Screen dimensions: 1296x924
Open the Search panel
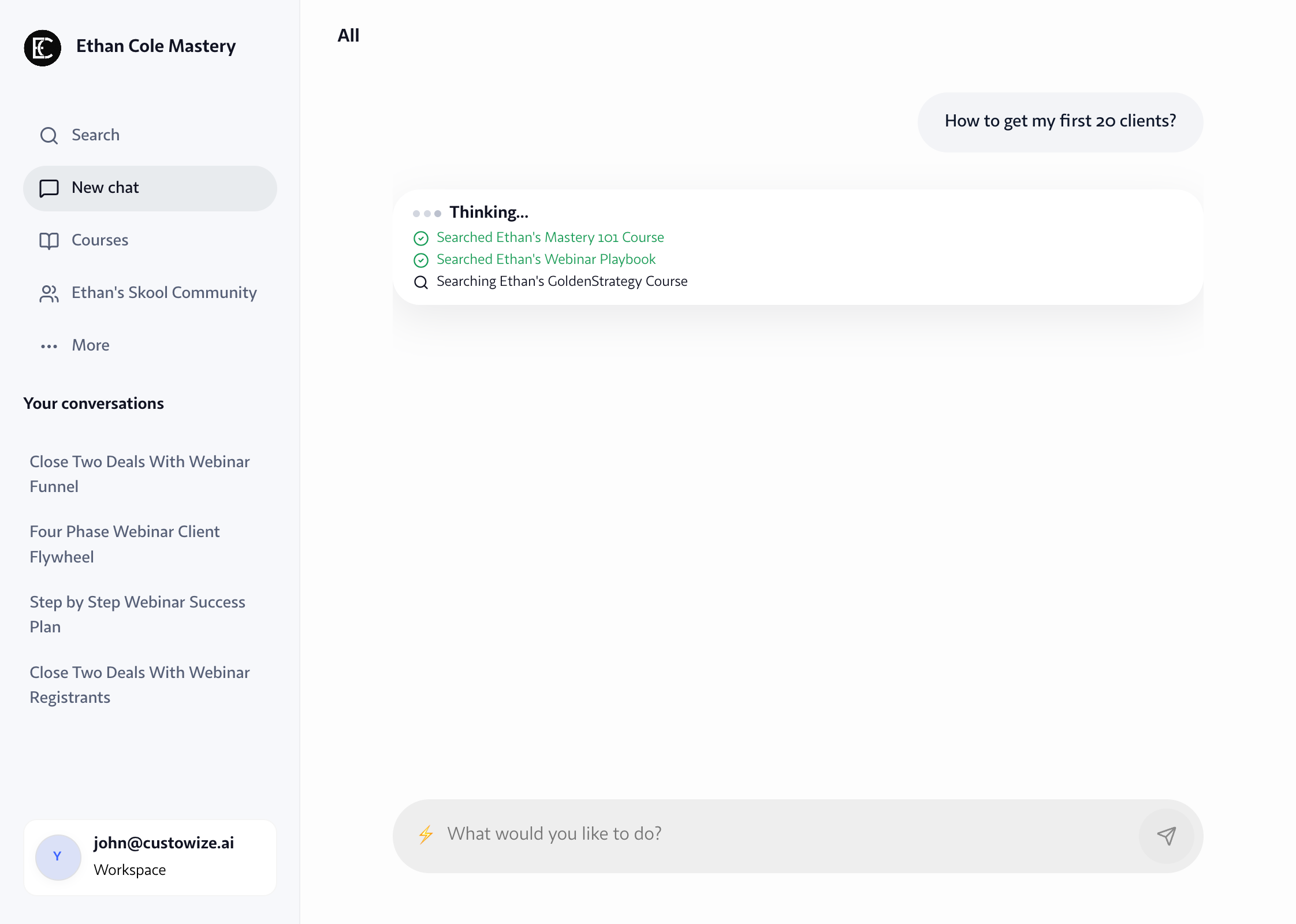95,135
